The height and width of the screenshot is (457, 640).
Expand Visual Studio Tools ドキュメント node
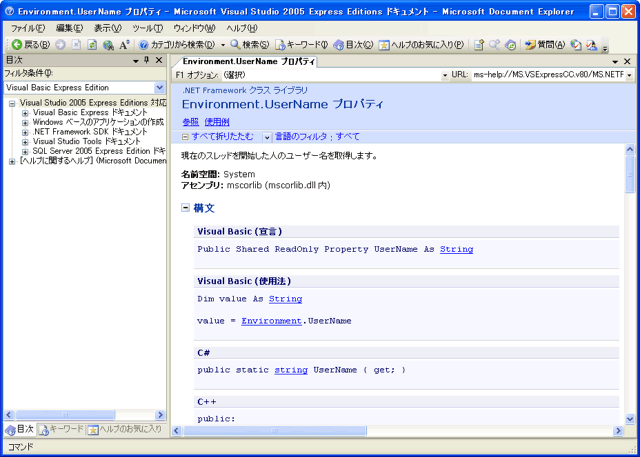(25, 142)
